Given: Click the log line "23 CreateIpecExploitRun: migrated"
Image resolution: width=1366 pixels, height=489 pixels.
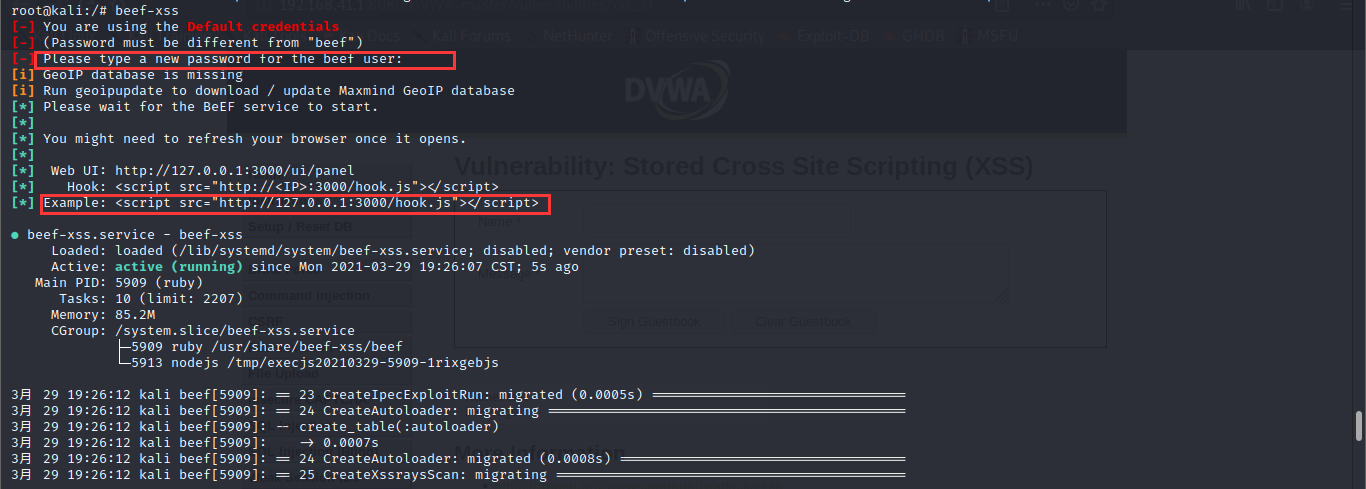Looking at the screenshot, I should pos(458,395).
